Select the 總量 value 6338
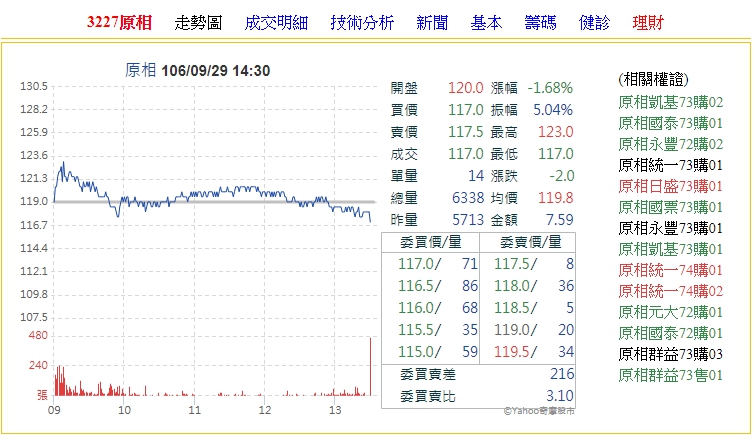Viewport: 753px width, 435px height. (x=468, y=198)
